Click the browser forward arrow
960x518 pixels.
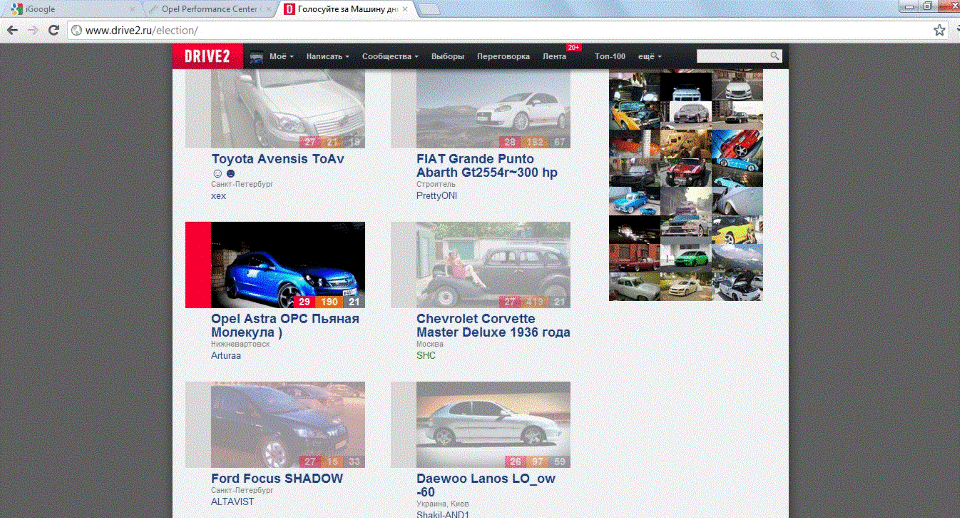[x=32, y=30]
